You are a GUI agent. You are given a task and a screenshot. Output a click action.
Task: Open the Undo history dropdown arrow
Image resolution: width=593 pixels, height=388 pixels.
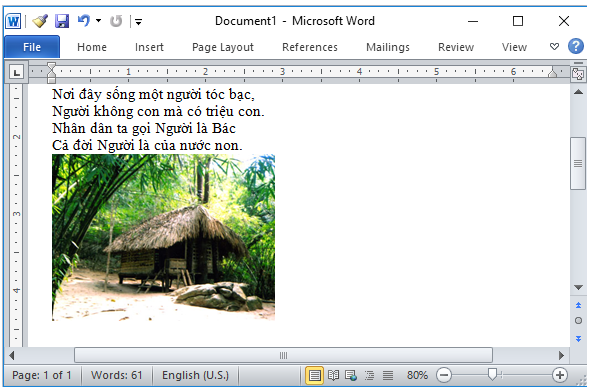point(98,20)
